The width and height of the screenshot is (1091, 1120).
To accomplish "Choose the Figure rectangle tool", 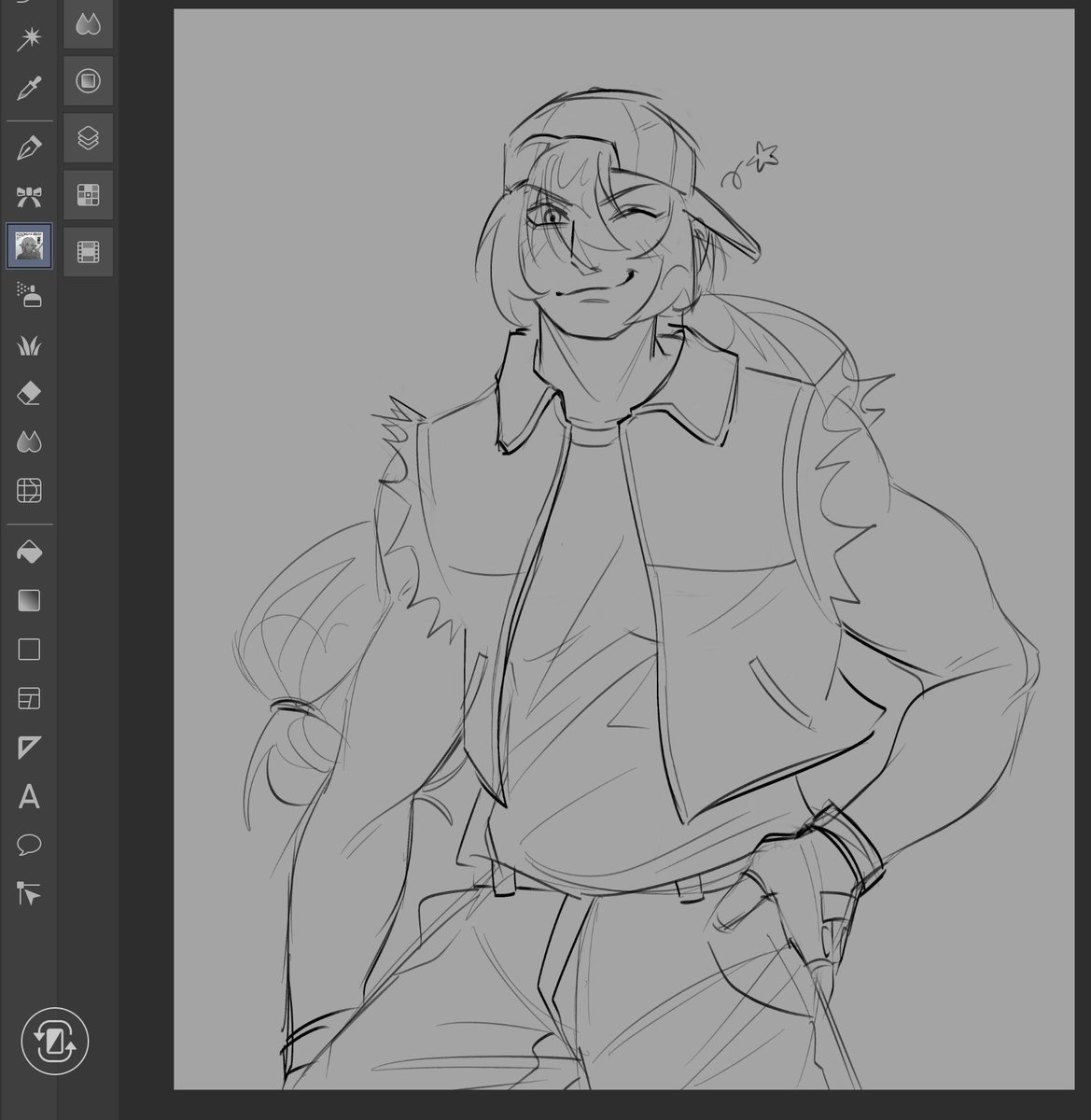I will (x=29, y=649).
